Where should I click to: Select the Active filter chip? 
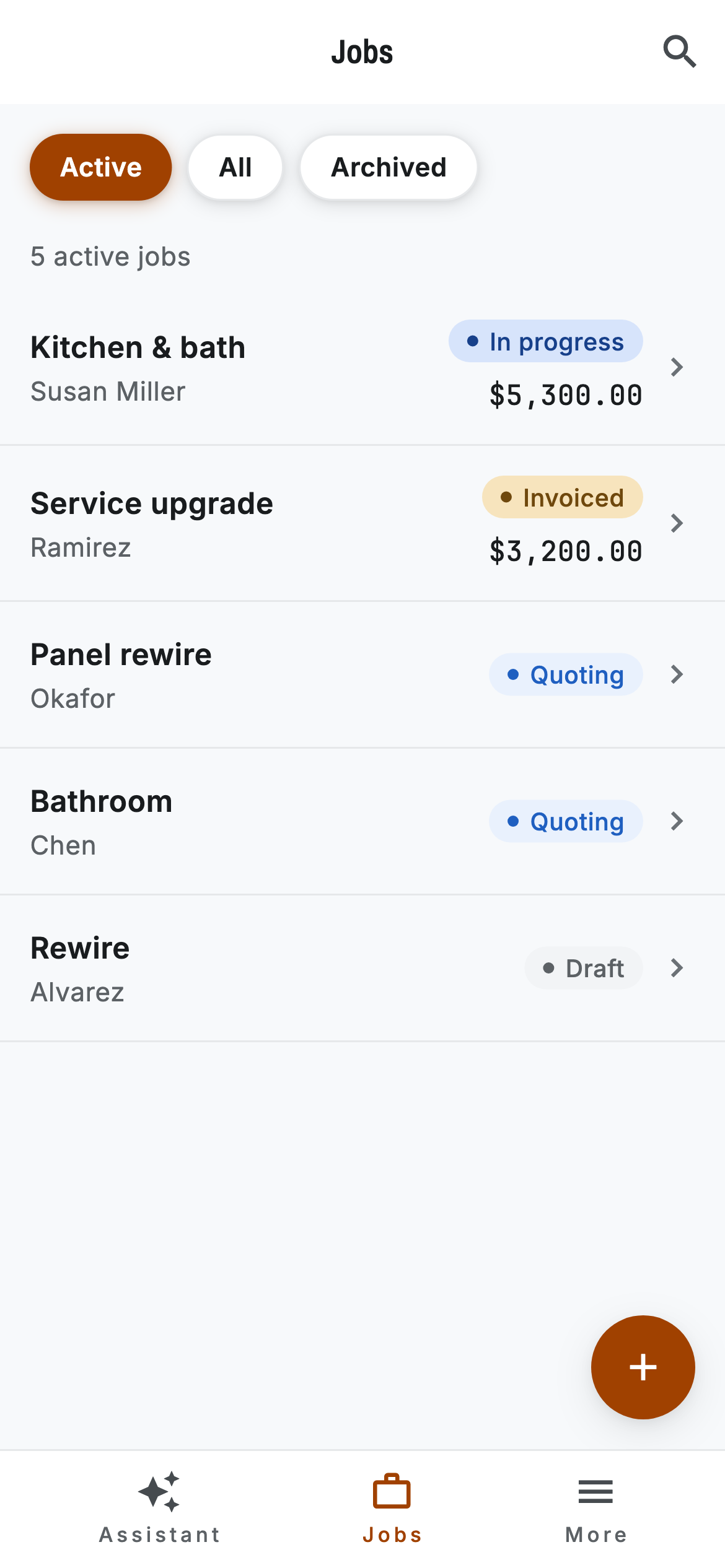[x=101, y=167]
